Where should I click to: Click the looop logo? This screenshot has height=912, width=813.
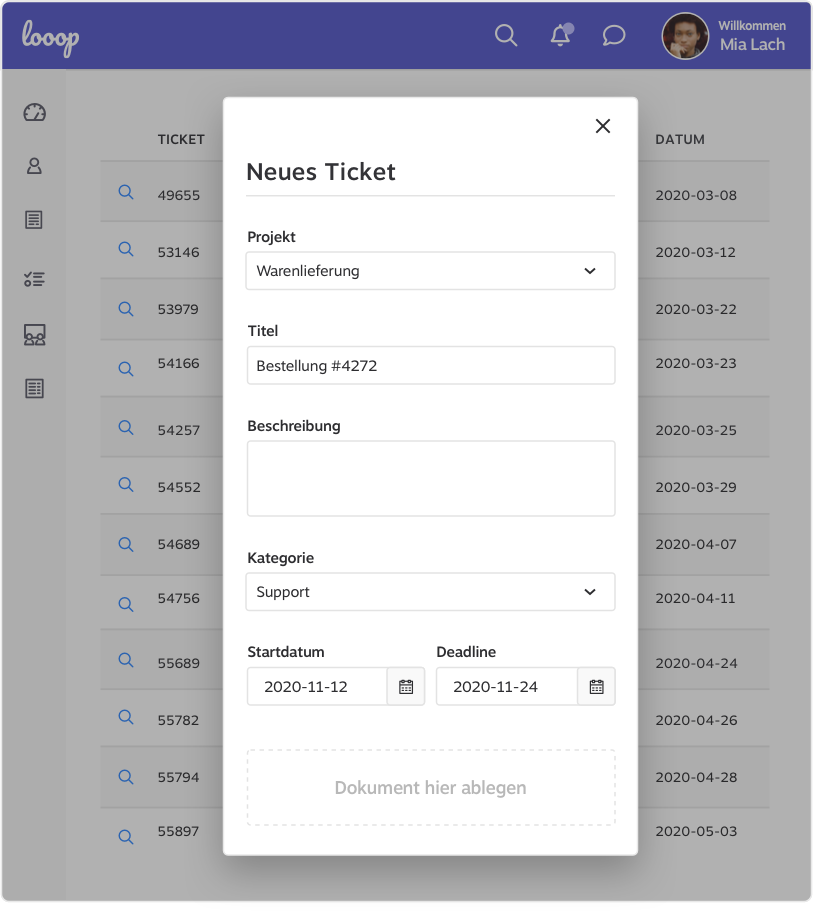coord(51,37)
